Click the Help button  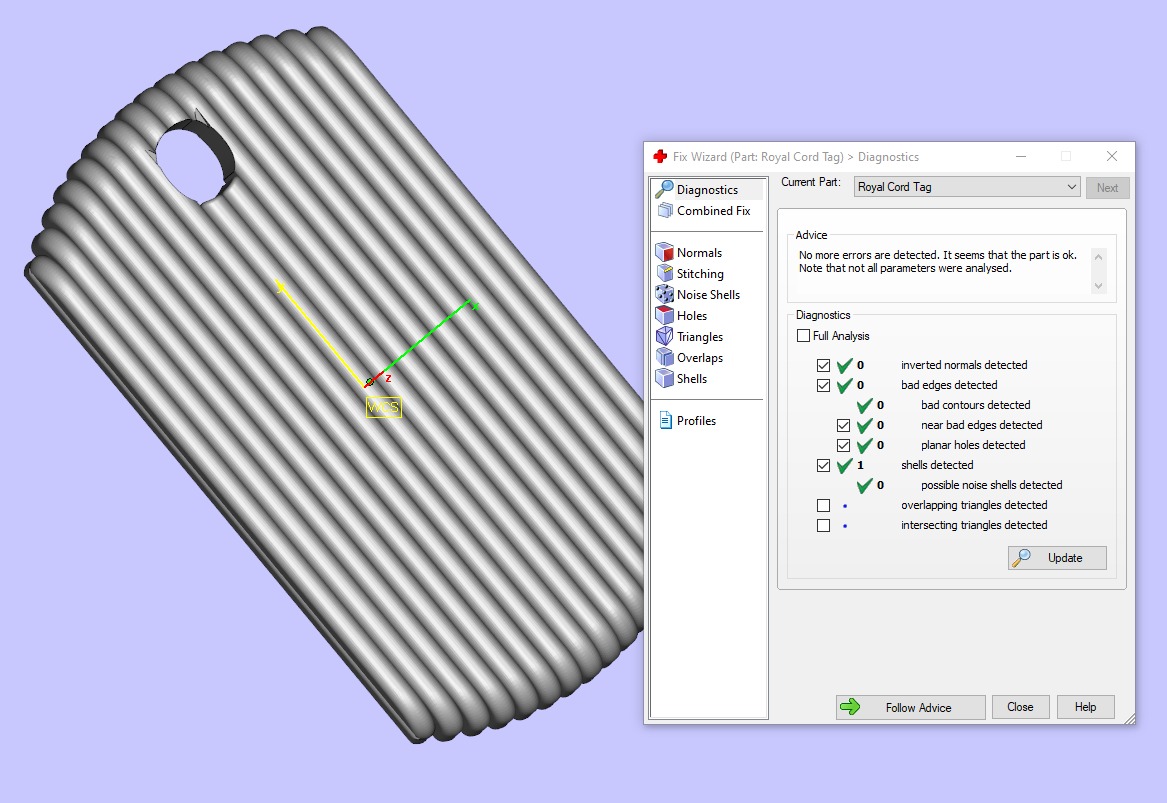click(x=1085, y=707)
